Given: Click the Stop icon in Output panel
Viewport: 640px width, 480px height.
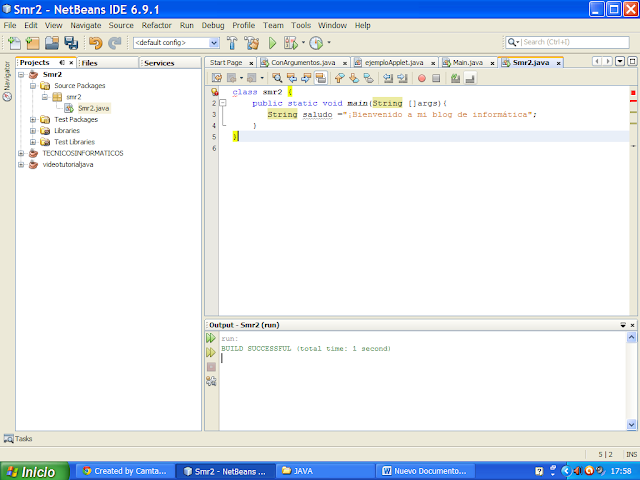Looking at the screenshot, I should [x=211, y=367].
